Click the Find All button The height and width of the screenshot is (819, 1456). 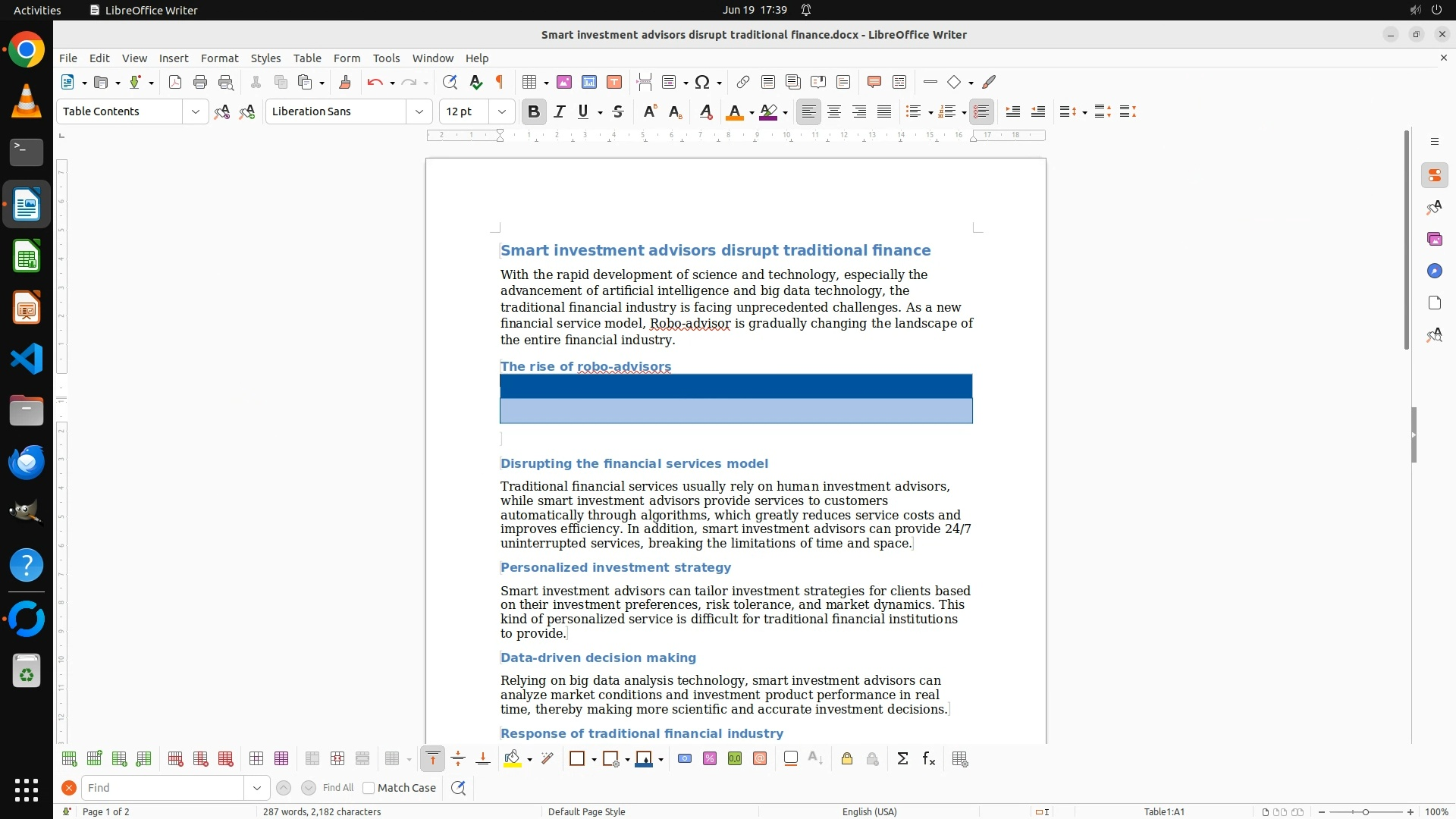(x=338, y=788)
